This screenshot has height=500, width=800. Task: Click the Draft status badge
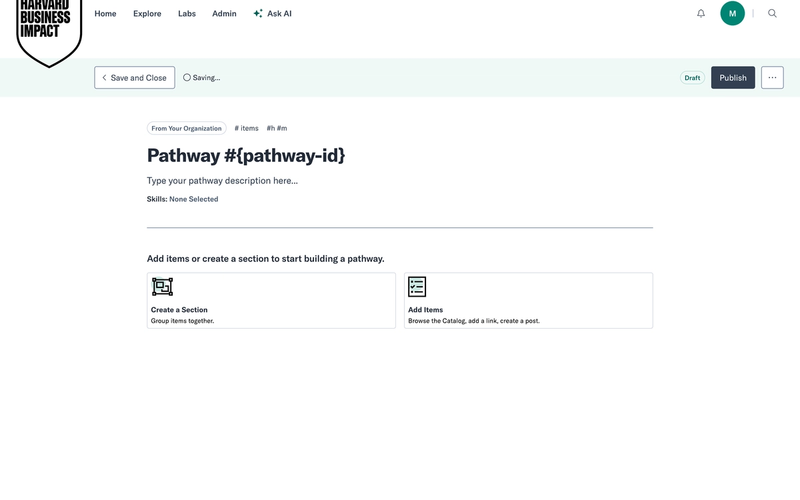692,78
